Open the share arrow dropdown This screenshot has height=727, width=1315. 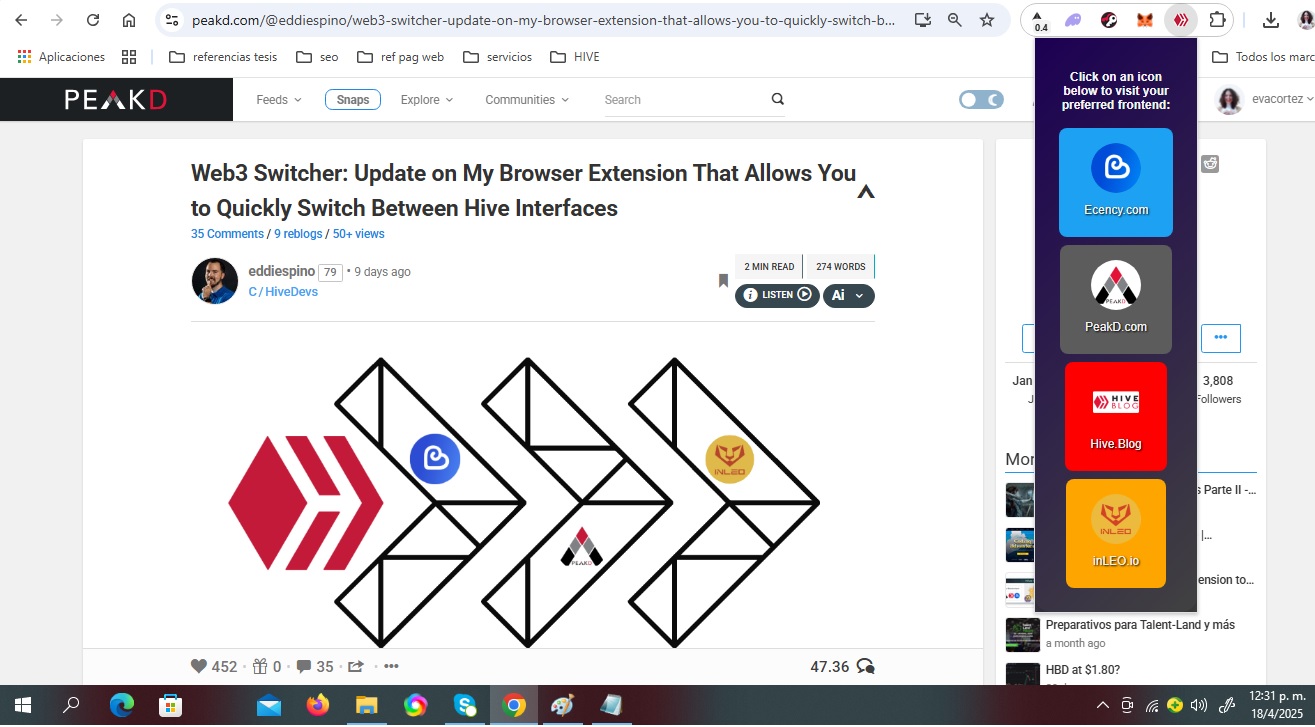click(x=356, y=666)
